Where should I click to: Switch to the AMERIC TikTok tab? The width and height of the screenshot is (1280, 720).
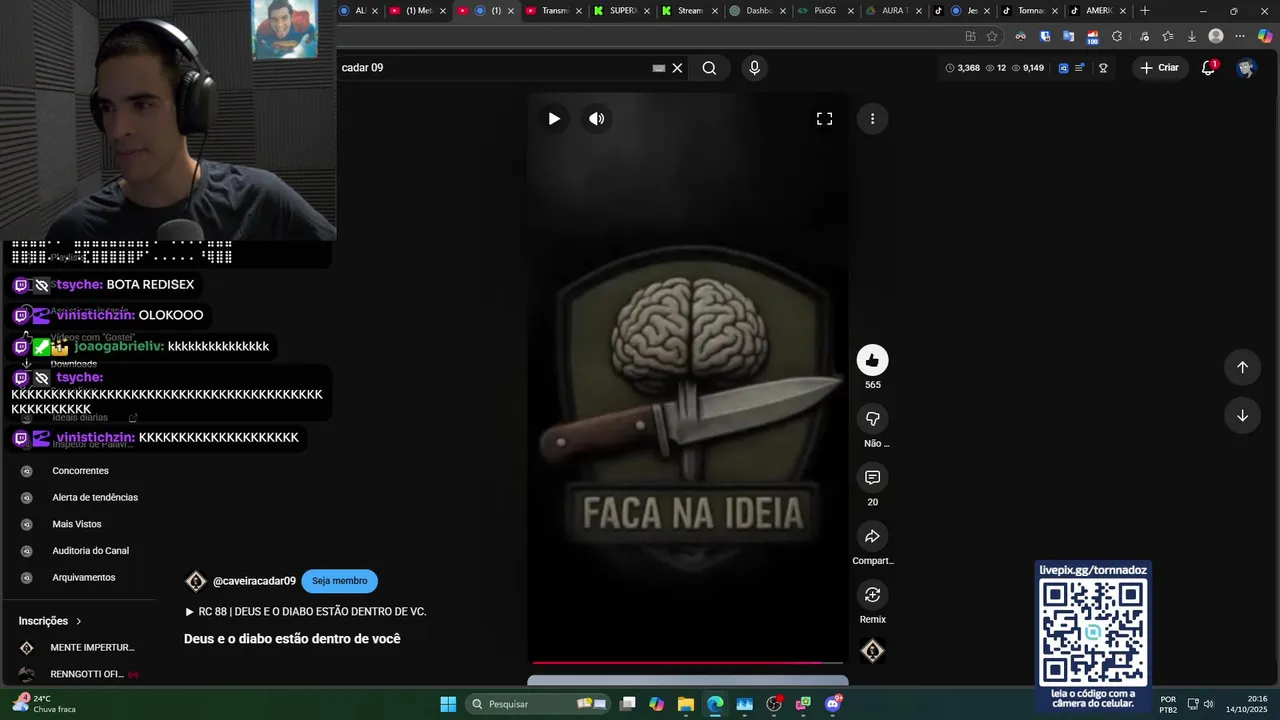[x=1098, y=11]
